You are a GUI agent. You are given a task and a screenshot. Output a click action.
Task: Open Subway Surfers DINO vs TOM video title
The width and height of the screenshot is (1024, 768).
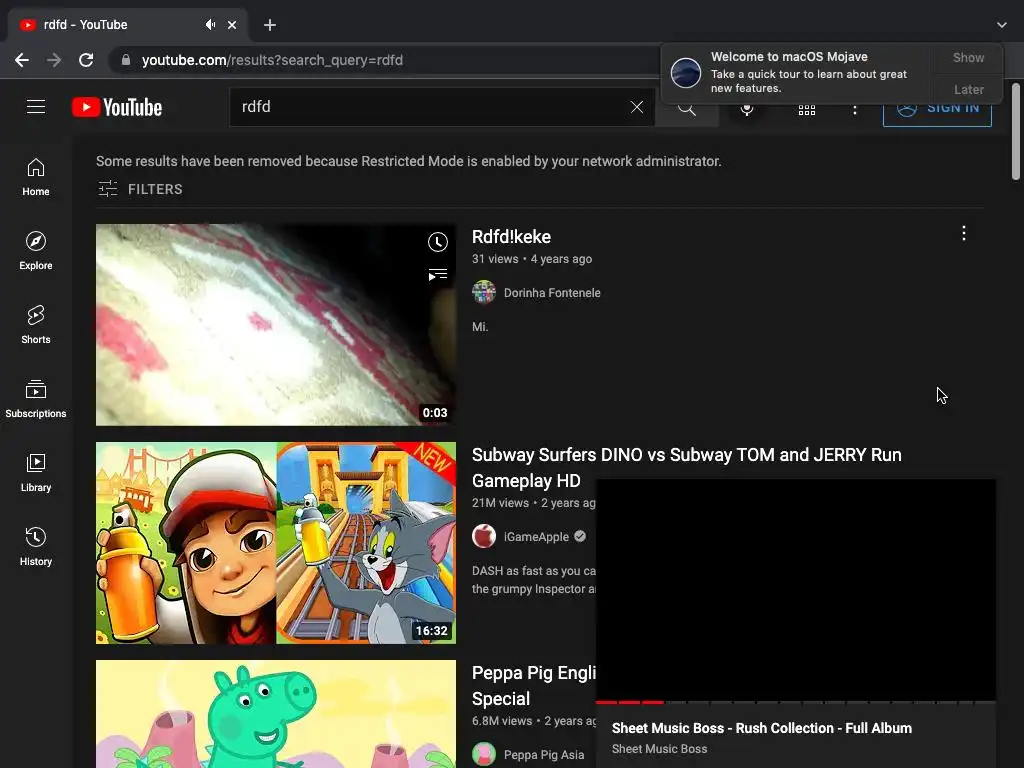[686, 468]
